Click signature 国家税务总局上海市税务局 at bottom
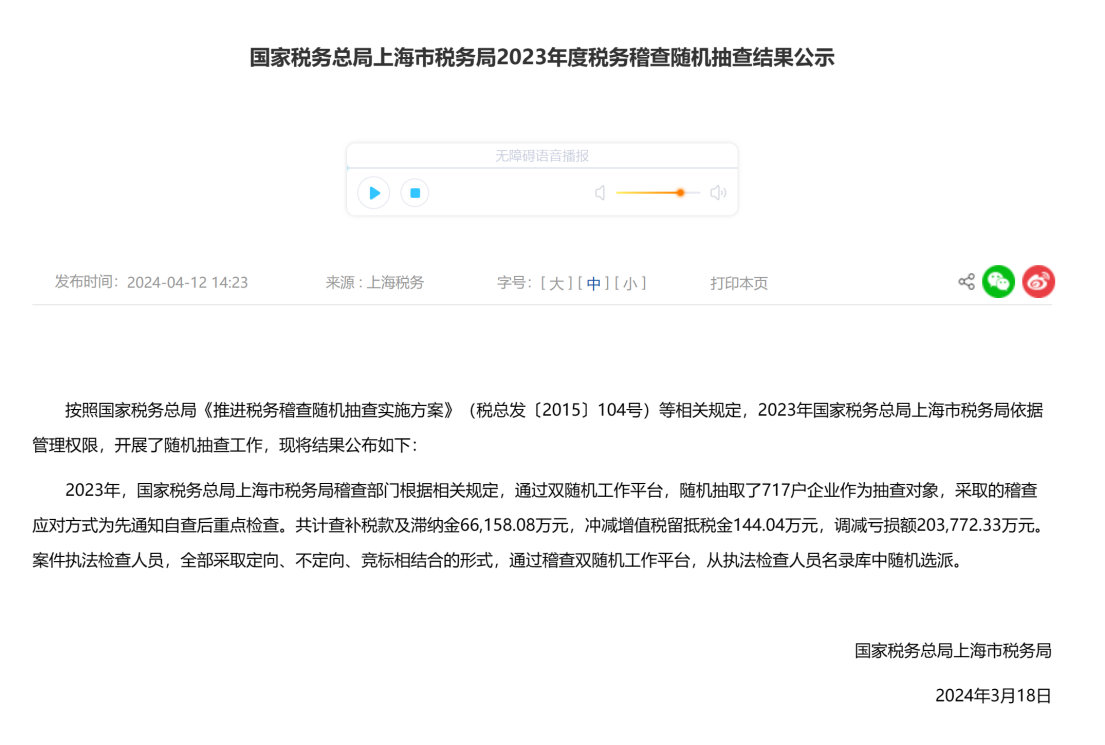The height and width of the screenshot is (745, 1105). coord(953,651)
